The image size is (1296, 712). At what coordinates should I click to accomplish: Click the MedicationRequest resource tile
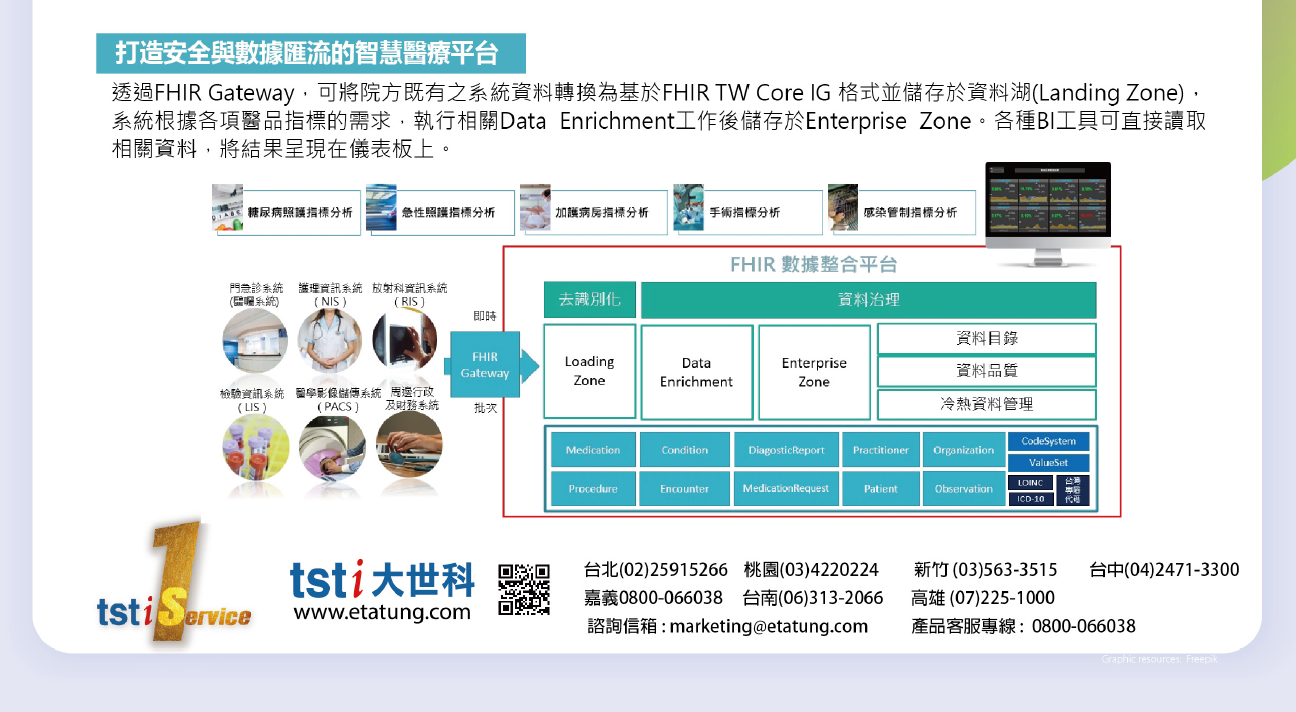(x=786, y=489)
